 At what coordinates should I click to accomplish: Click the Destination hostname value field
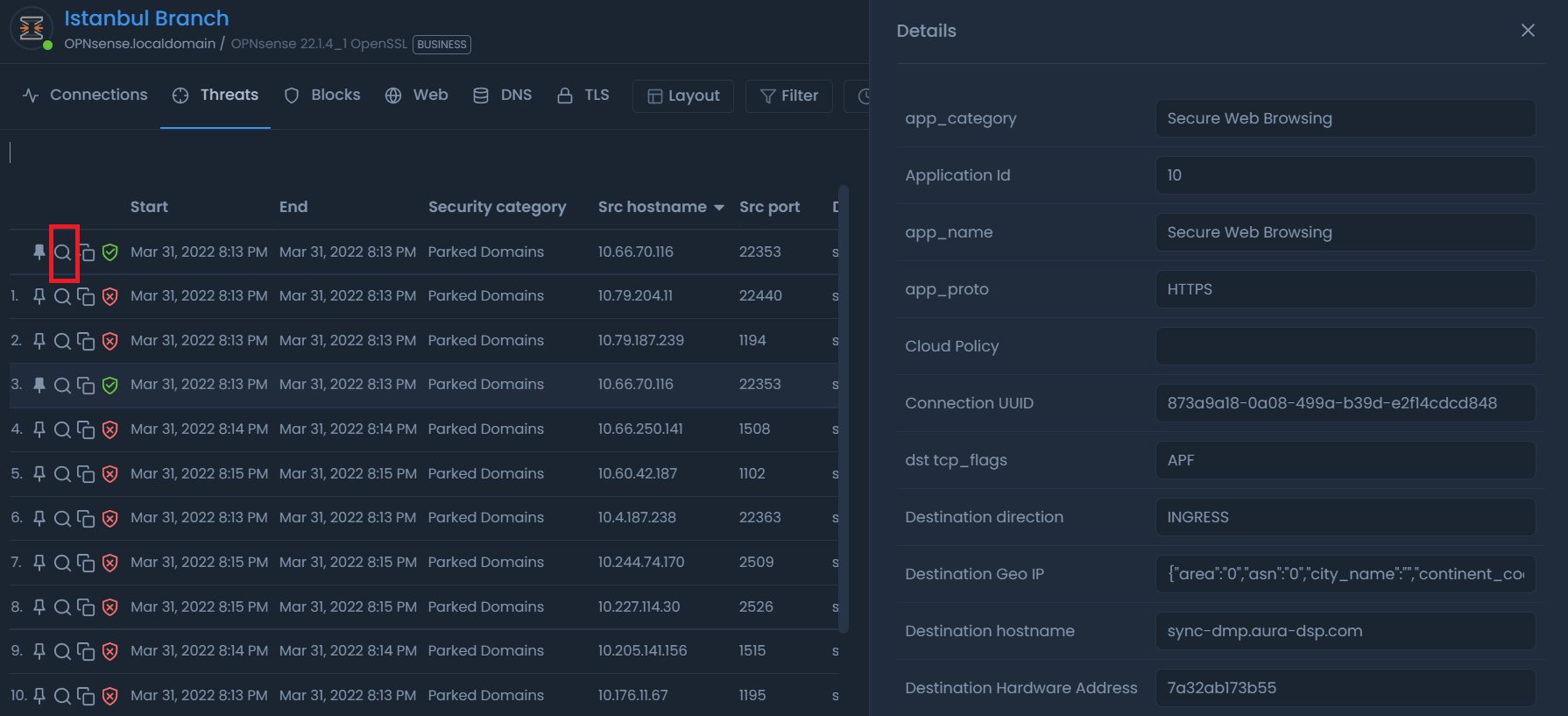click(1345, 631)
